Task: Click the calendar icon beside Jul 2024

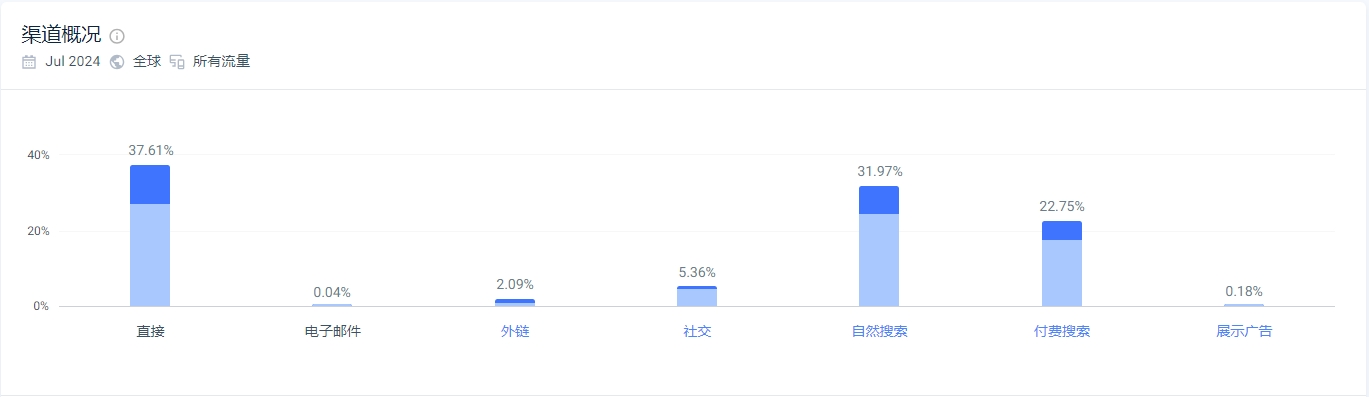Action: tap(29, 61)
